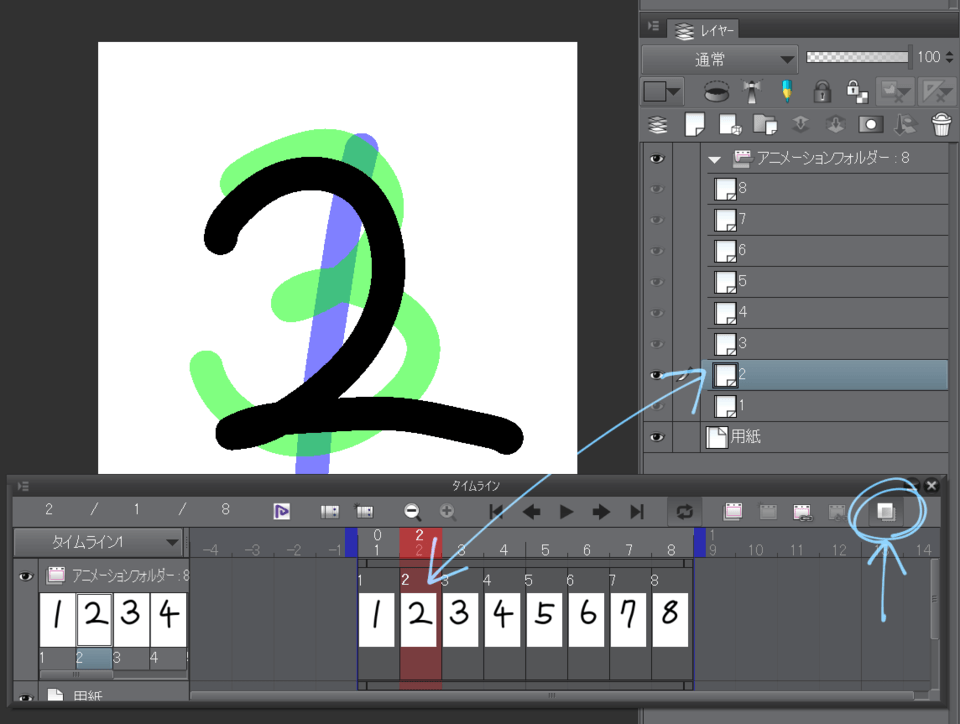Select the レイヤー panel tab
Image resolution: width=960 pixels, height=724 pixels.
pyautogui.click(x=704, y=31)
